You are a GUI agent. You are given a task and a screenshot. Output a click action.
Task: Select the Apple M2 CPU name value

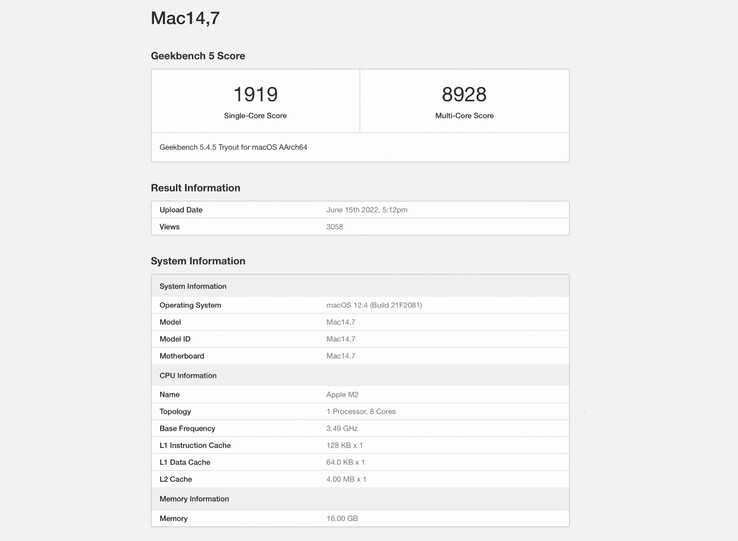[342, 395]
